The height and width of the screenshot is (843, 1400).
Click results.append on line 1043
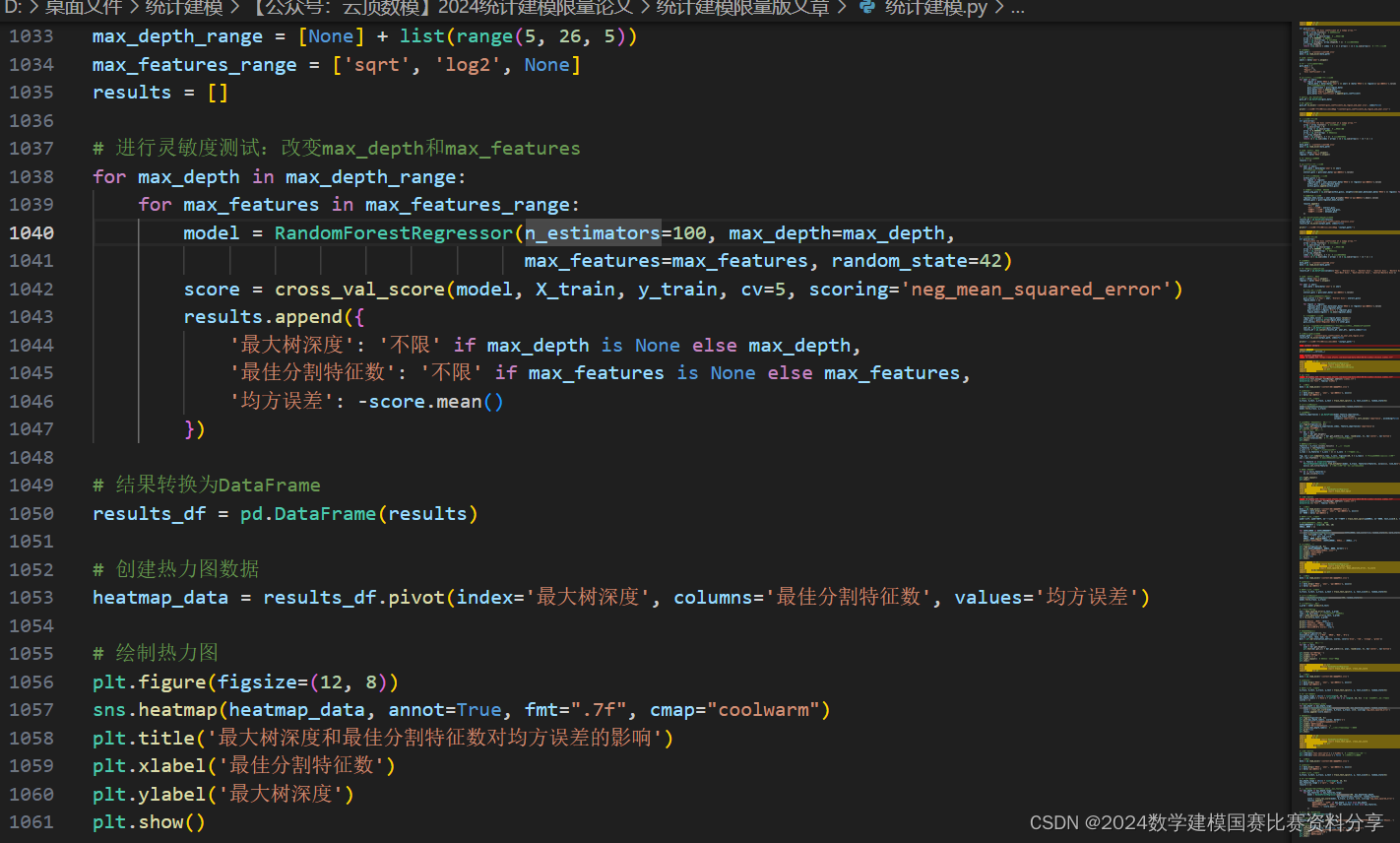(x=263, y=317)
